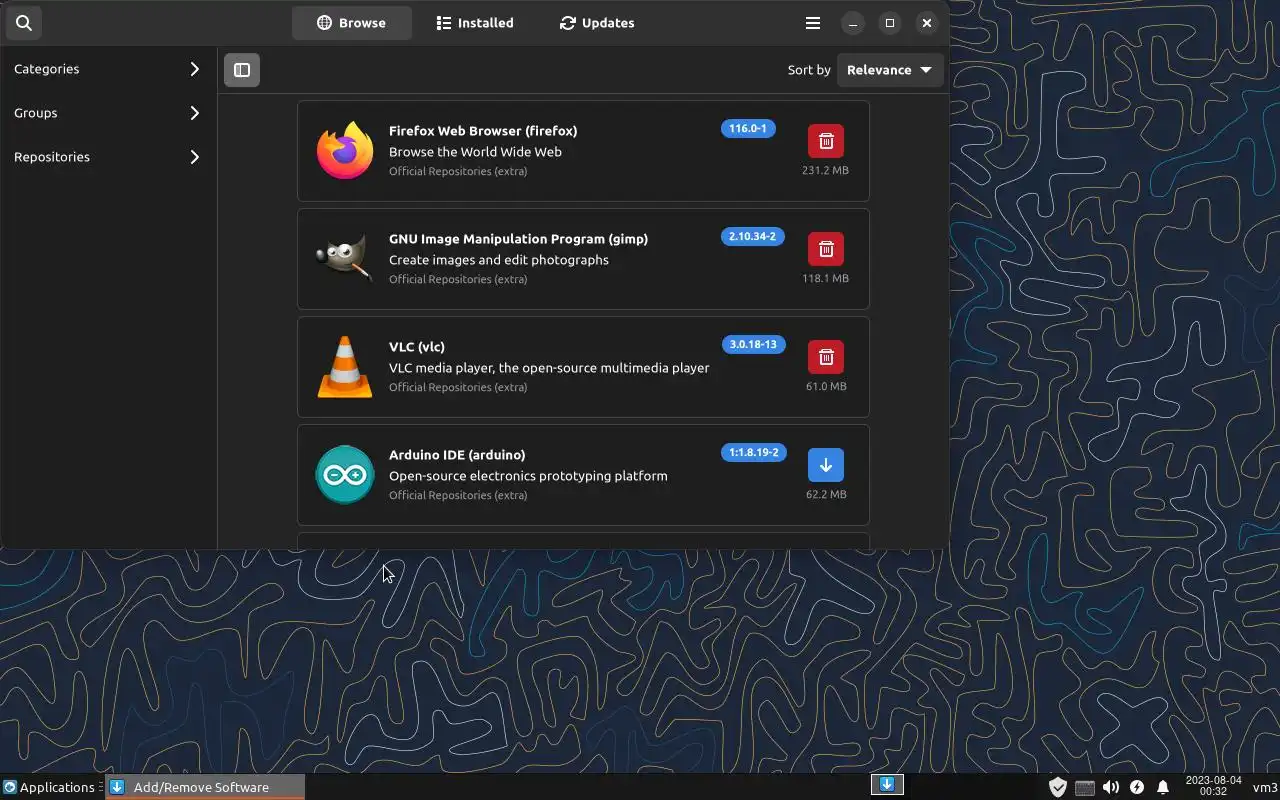The width and height of the screenshot is (1280, 800).
Task: Open Firefox Web Browser (firefox) title
Action: coord(483,131)
